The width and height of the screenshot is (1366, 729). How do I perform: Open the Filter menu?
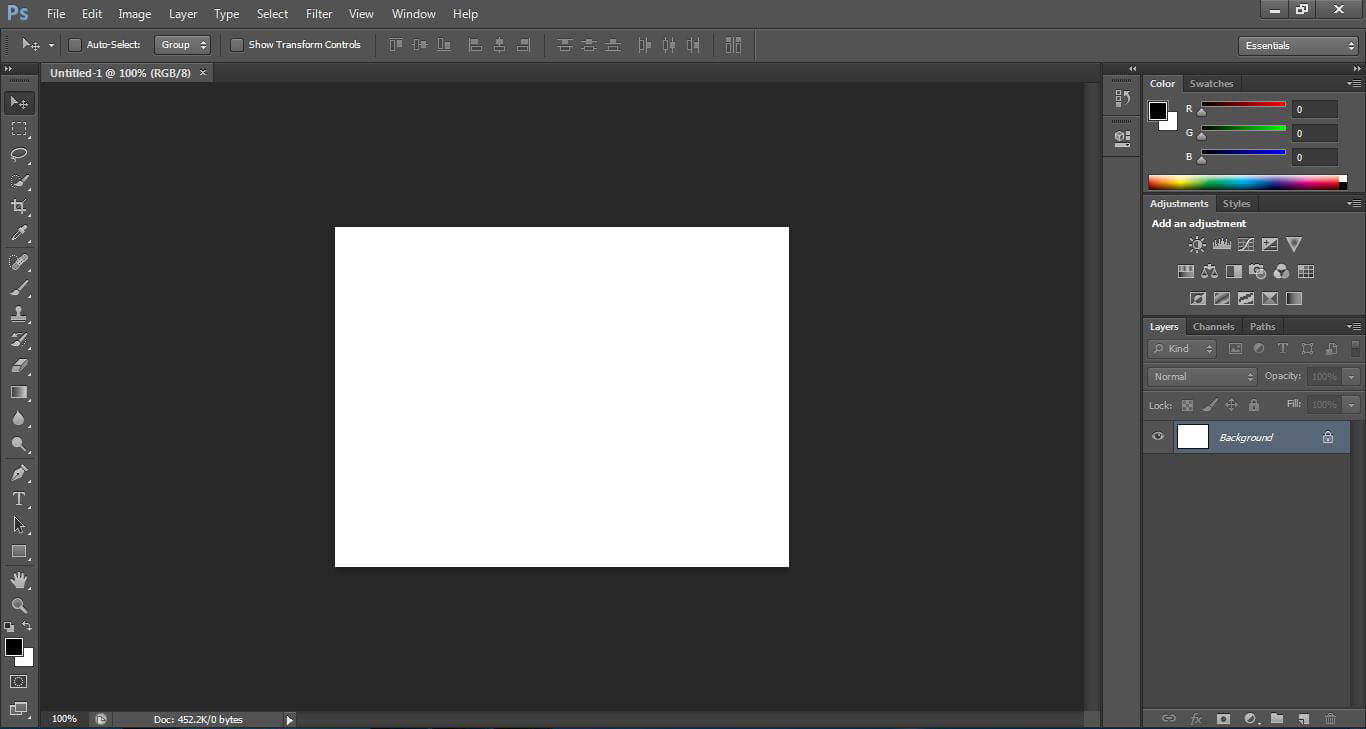(318, 13)
